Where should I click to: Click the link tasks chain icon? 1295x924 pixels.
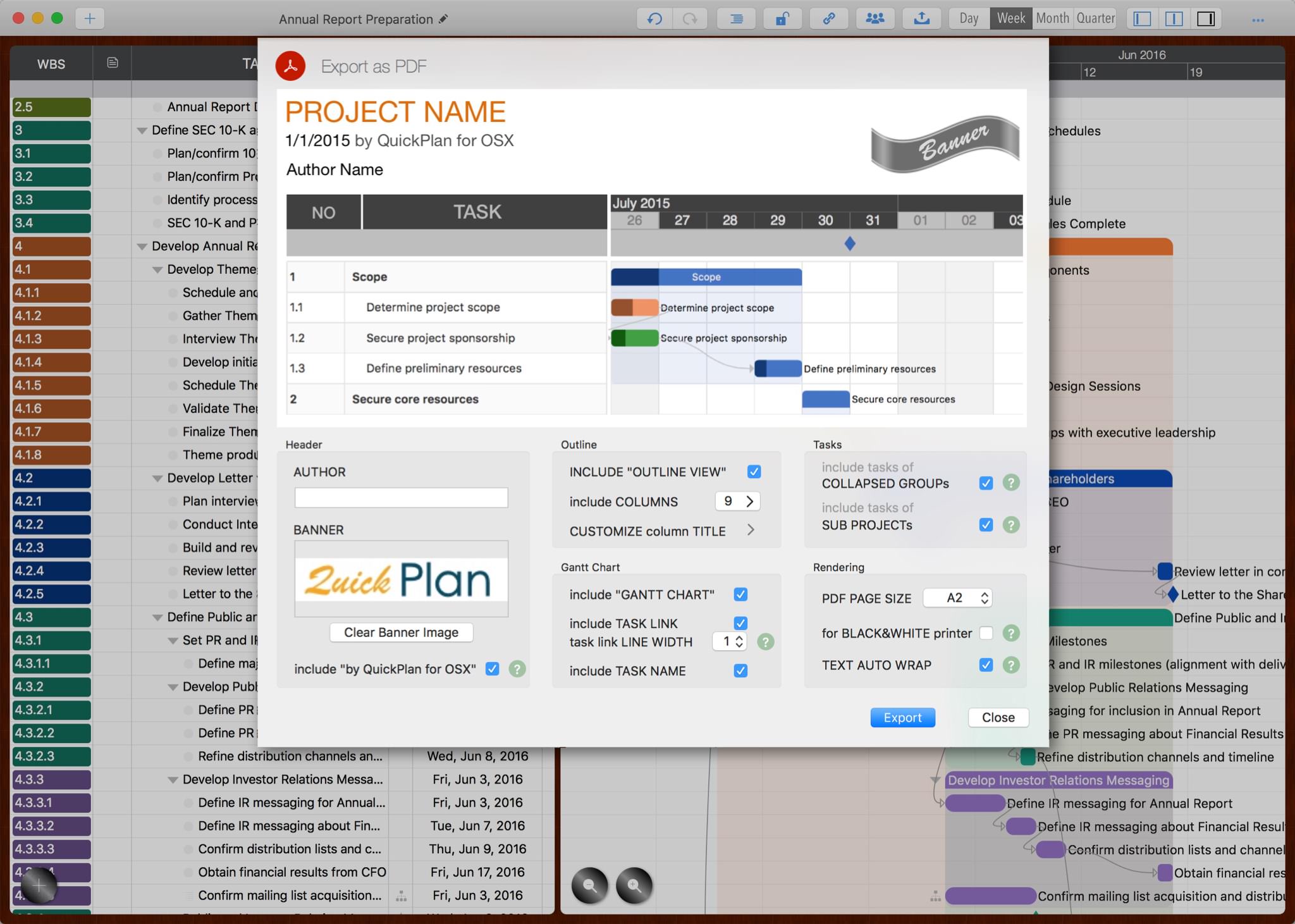pos(828,18)
